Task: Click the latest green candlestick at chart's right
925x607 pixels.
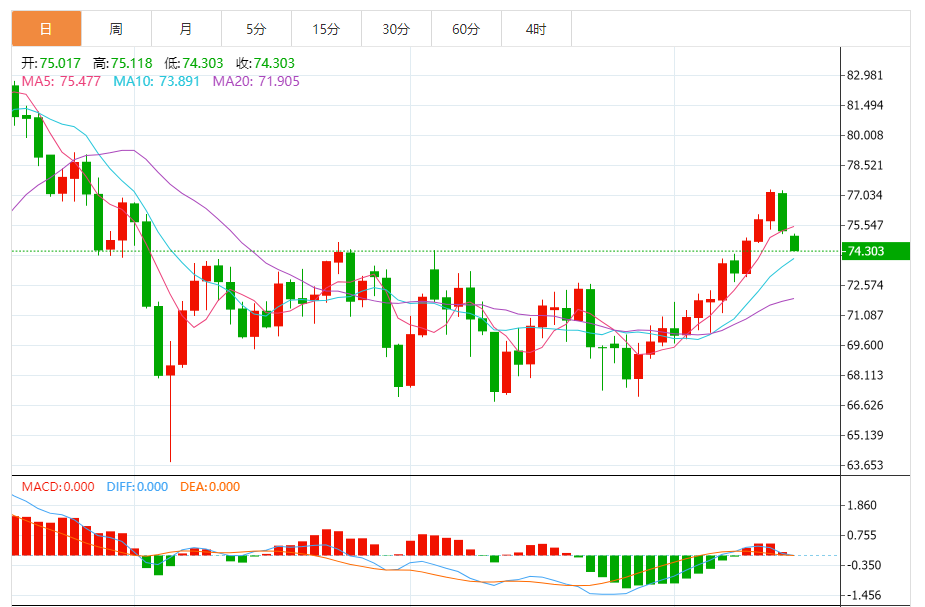Action: point(795,243)
